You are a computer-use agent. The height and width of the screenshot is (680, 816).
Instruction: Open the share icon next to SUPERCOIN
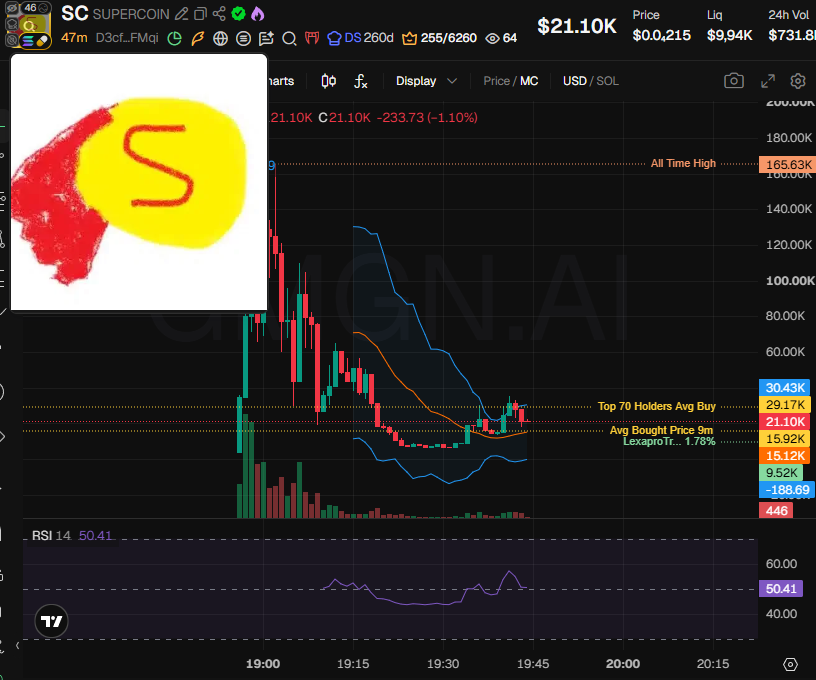pos(219,14)
